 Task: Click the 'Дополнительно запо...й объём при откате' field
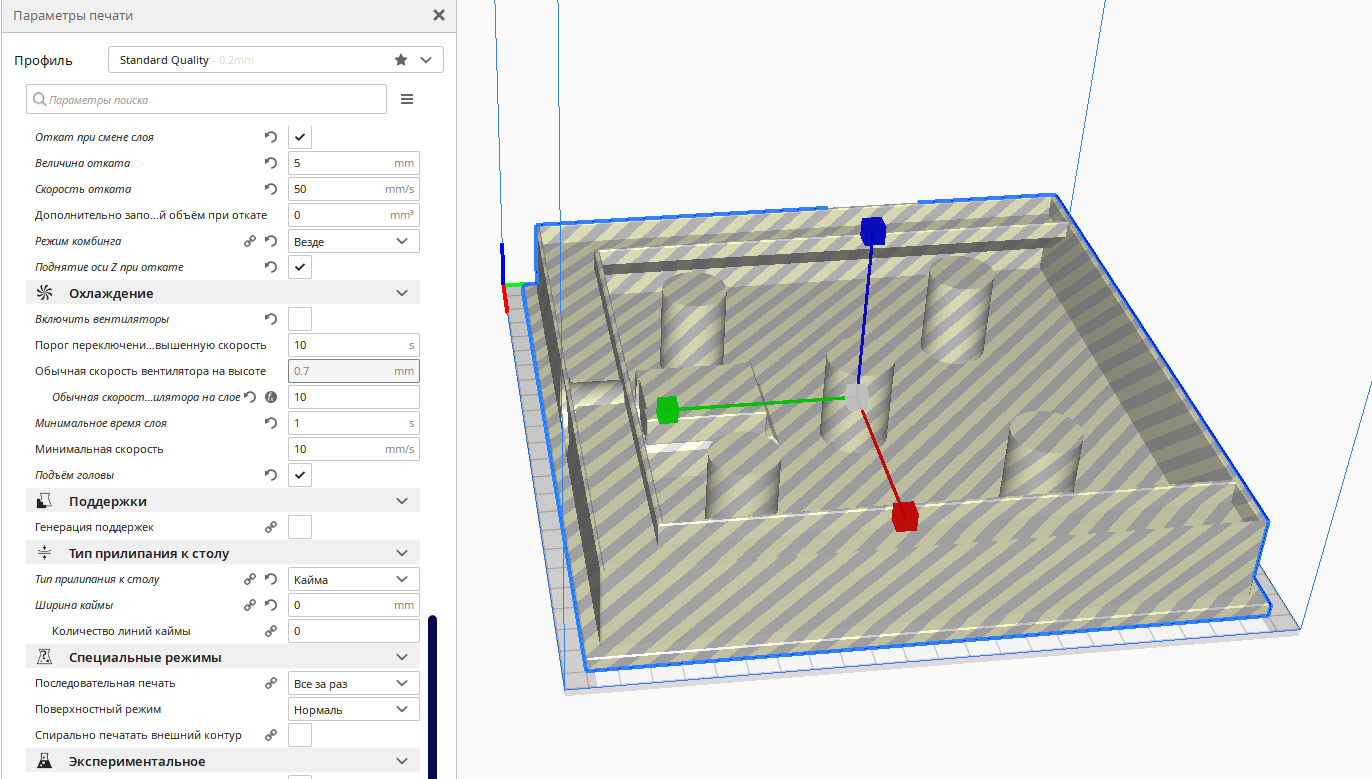point(354,215)
